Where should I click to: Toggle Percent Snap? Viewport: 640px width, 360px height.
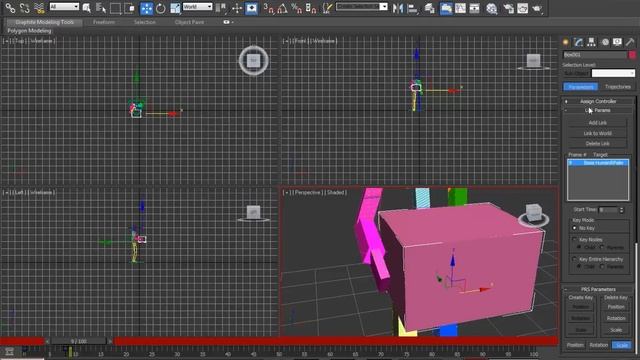[x=296, y=8]
